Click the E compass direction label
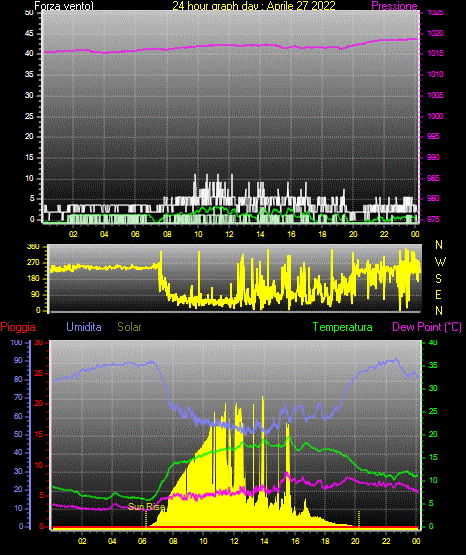This screenshot has width=466, height=555. pyautogui.click(x=438, y=294)
